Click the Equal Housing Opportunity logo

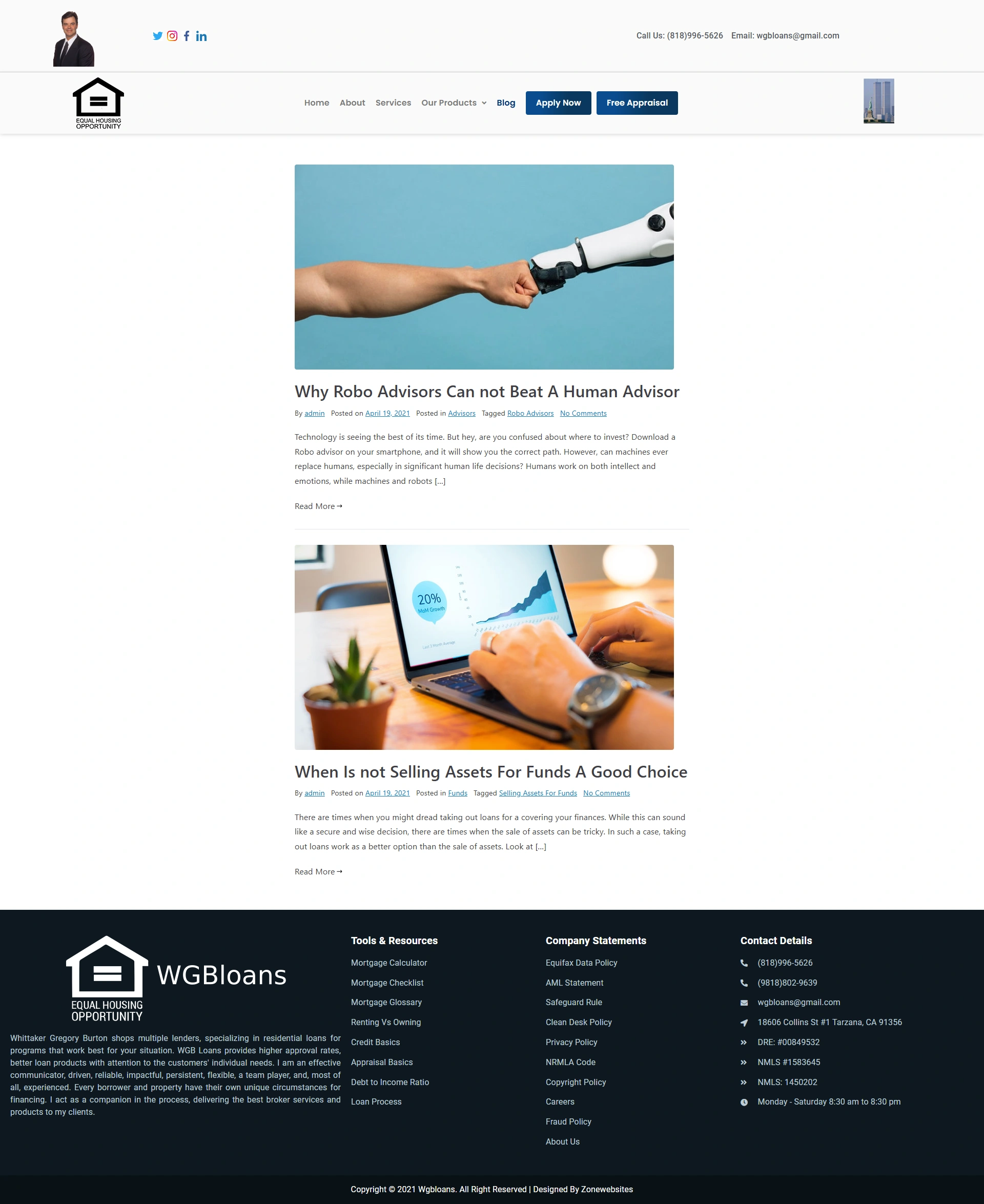(98, 101)
